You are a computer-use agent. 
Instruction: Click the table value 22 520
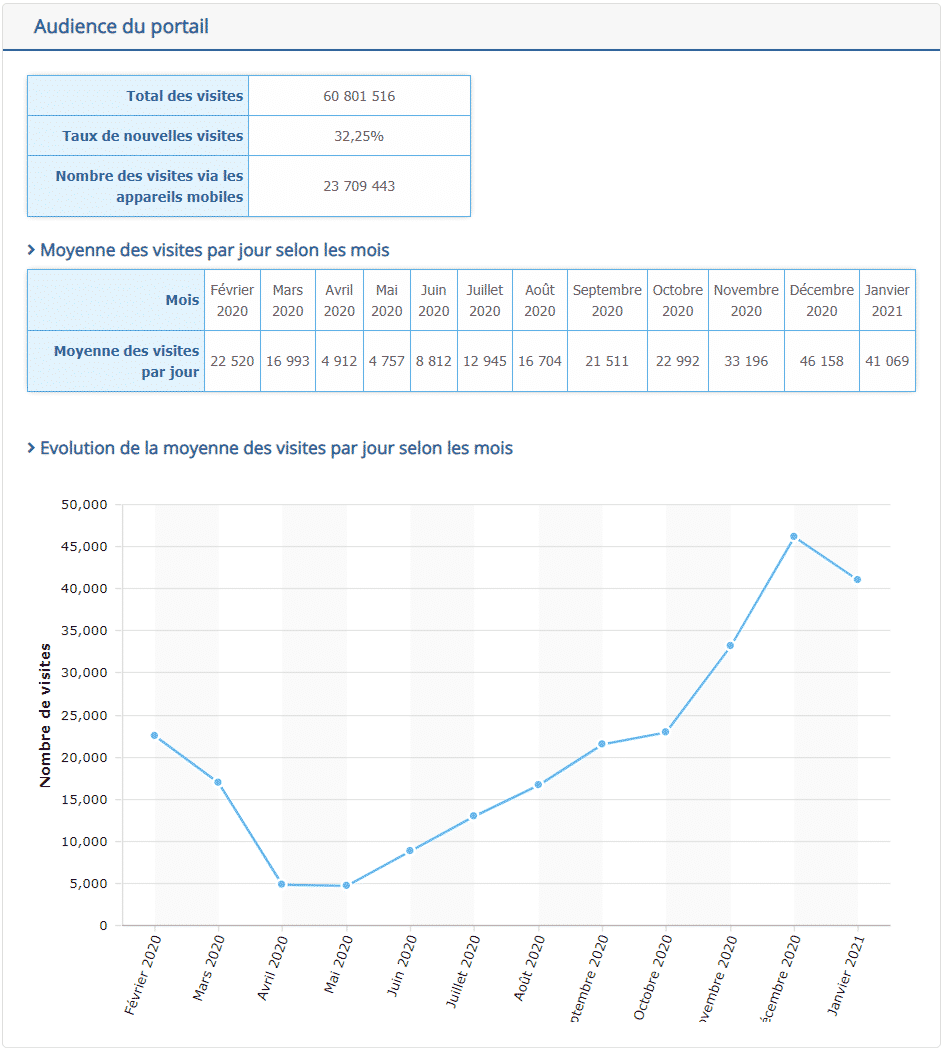click(x=232, y=361)
